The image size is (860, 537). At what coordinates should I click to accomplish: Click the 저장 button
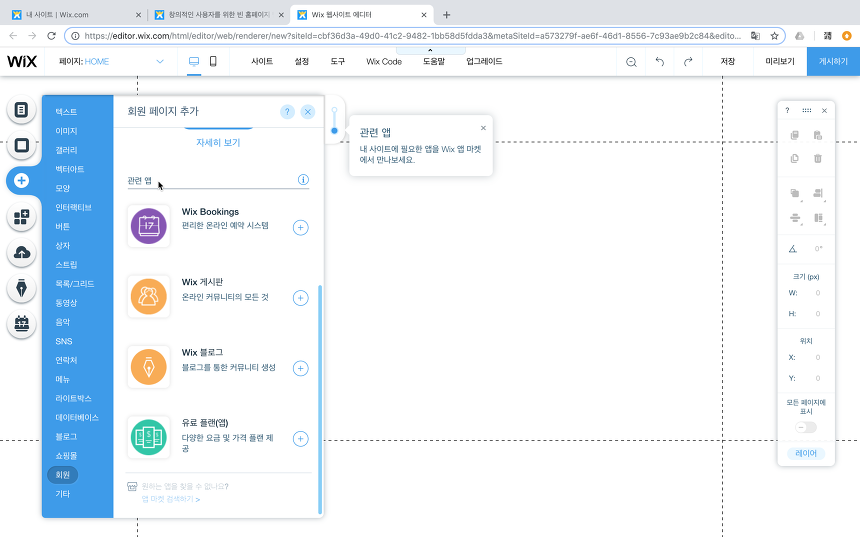point(727,61)
